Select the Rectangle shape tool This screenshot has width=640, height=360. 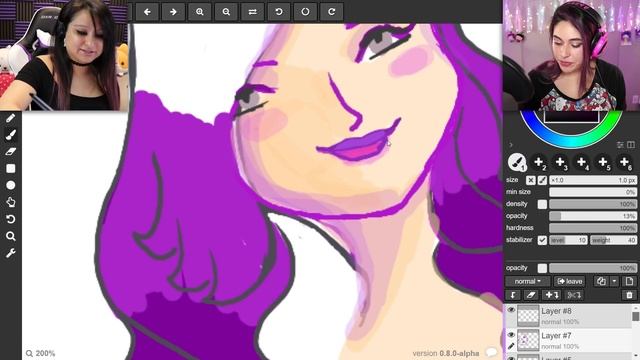(x=11, y=169)
